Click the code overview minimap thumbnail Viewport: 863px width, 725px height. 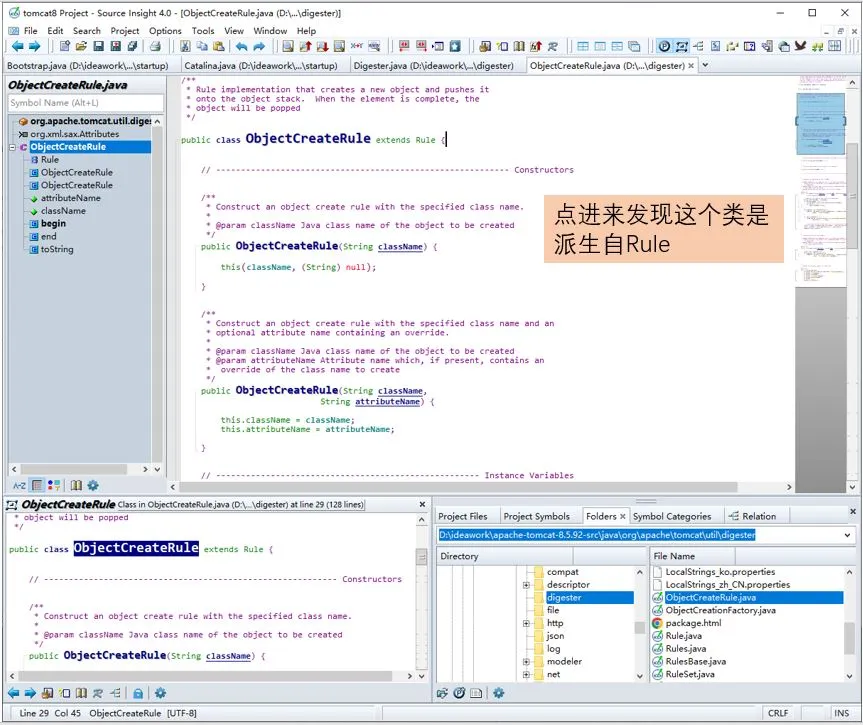[x=820, y=124]
